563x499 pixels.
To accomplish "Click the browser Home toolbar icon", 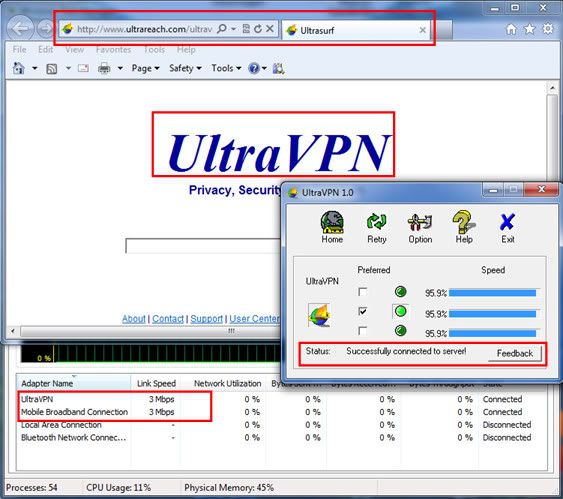I will pos(18,68).
